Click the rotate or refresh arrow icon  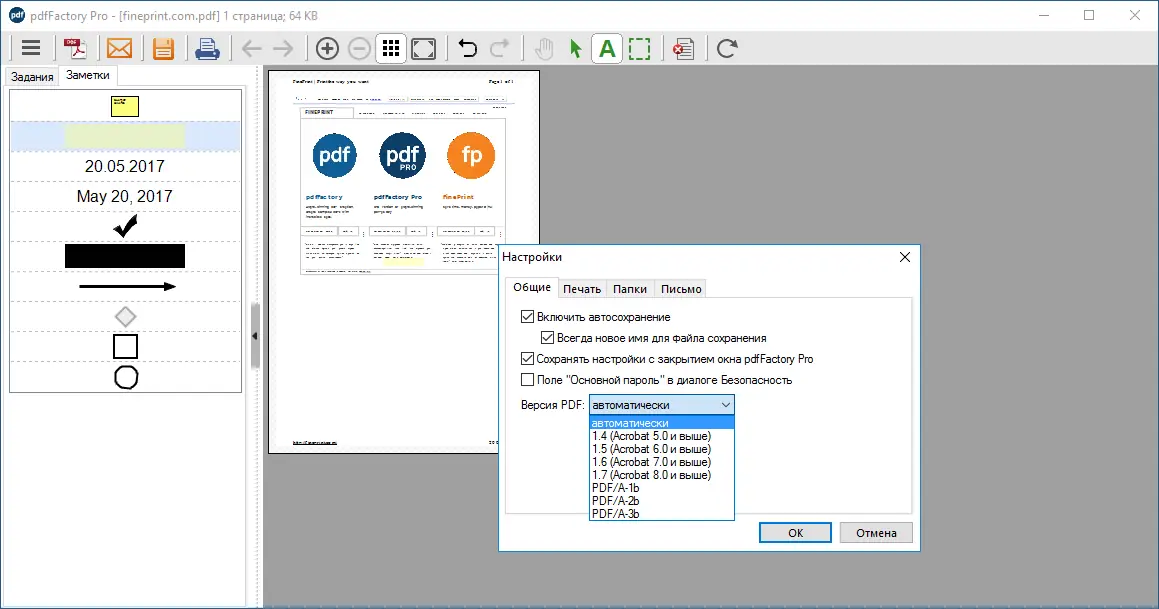tap(727, 49)
